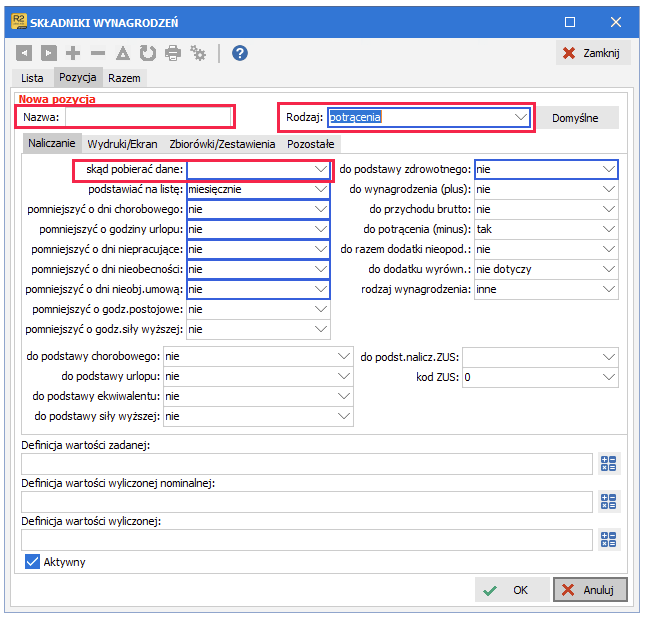Open formula editor for wartości zadanej
Viewport: 648px width, 622px height.
tap(608, 463)
